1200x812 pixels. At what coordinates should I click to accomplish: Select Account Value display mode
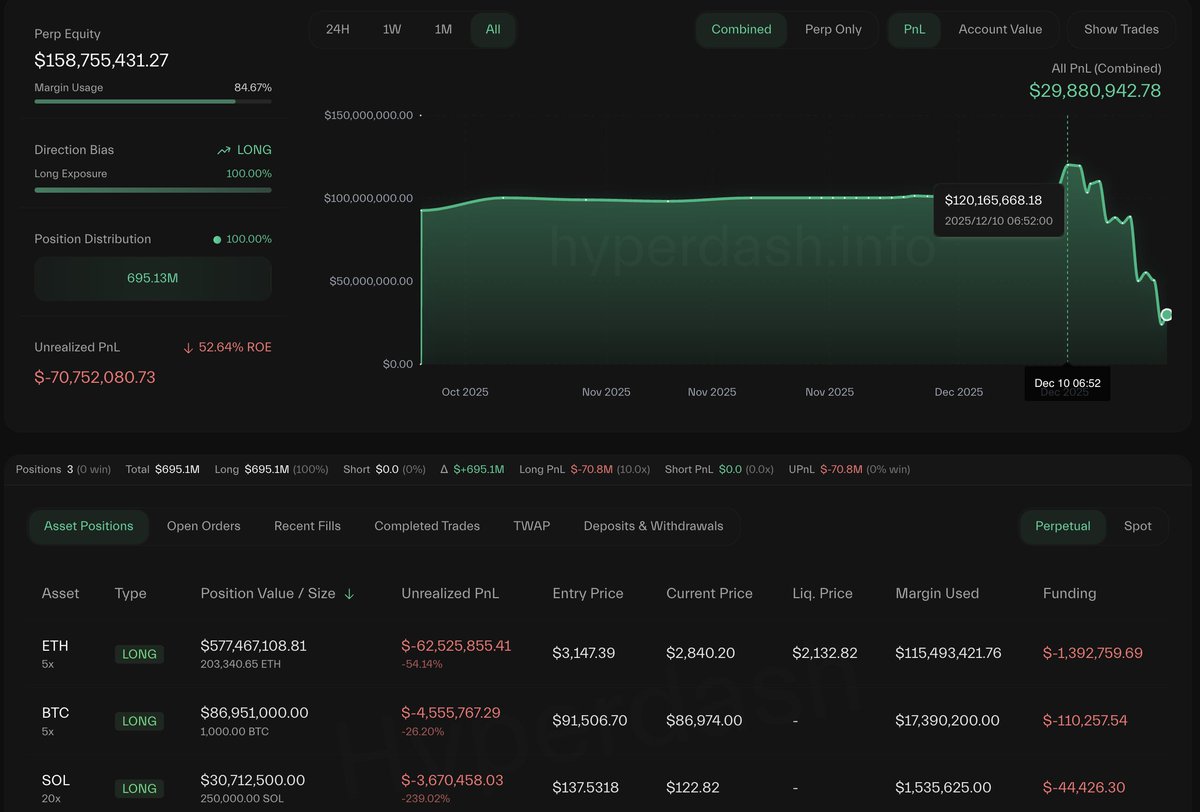1000,29
